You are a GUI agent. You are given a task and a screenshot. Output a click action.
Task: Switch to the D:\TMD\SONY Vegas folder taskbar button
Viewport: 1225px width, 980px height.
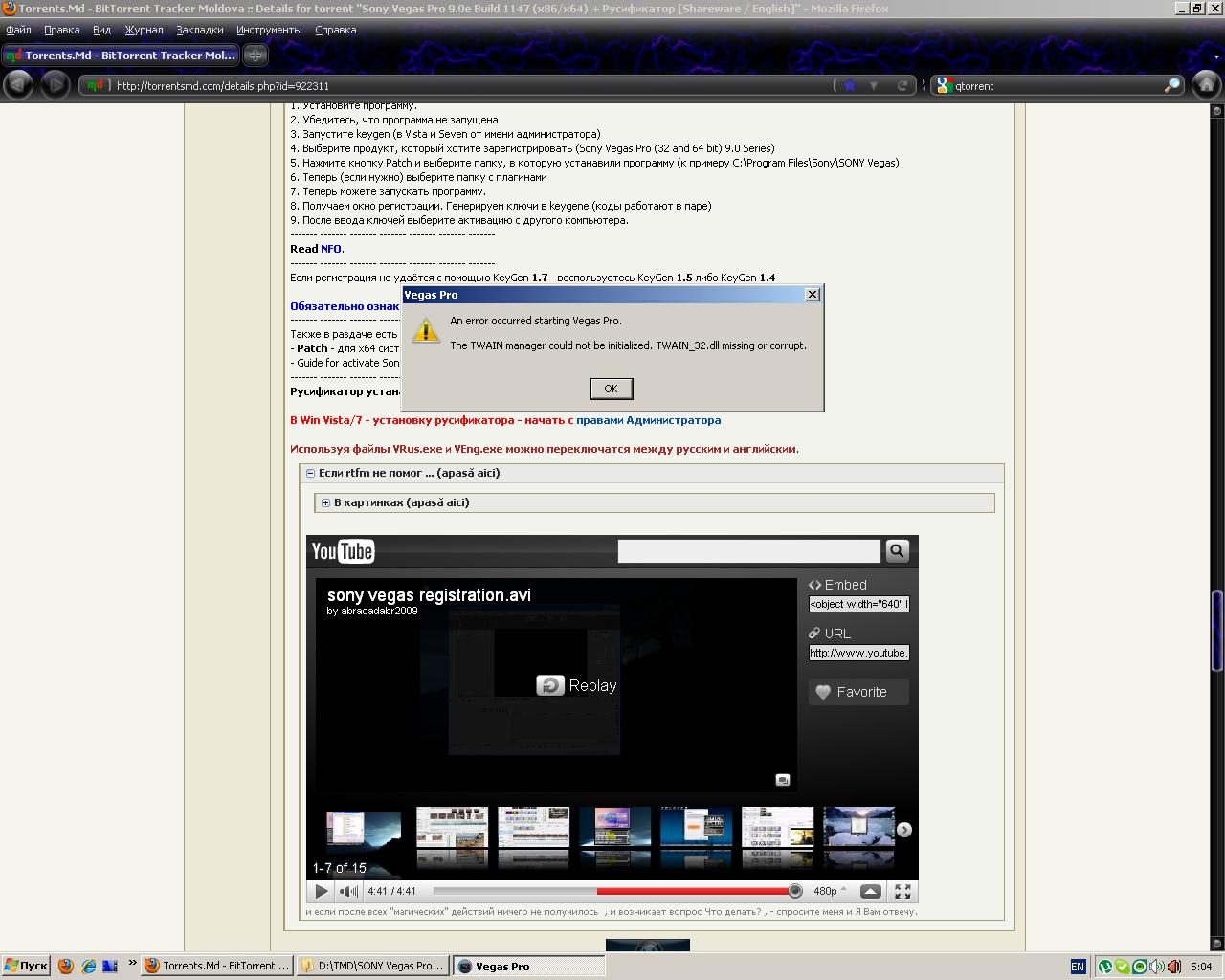pyautogui.click(x=372, y=966)
